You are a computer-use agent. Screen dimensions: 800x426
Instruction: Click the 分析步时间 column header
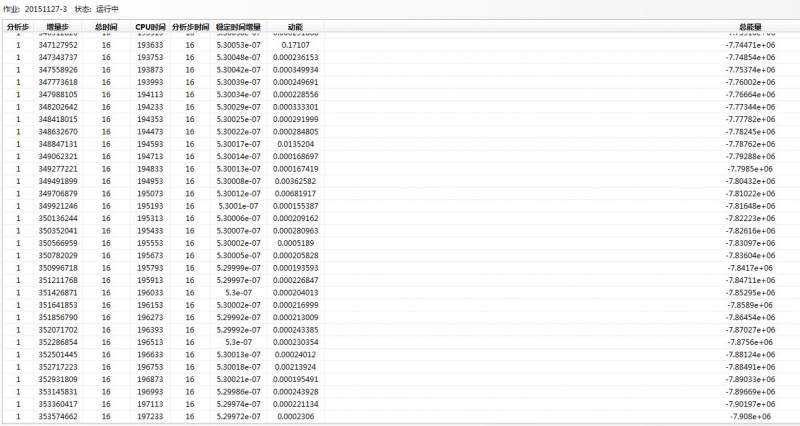[190, 27]
